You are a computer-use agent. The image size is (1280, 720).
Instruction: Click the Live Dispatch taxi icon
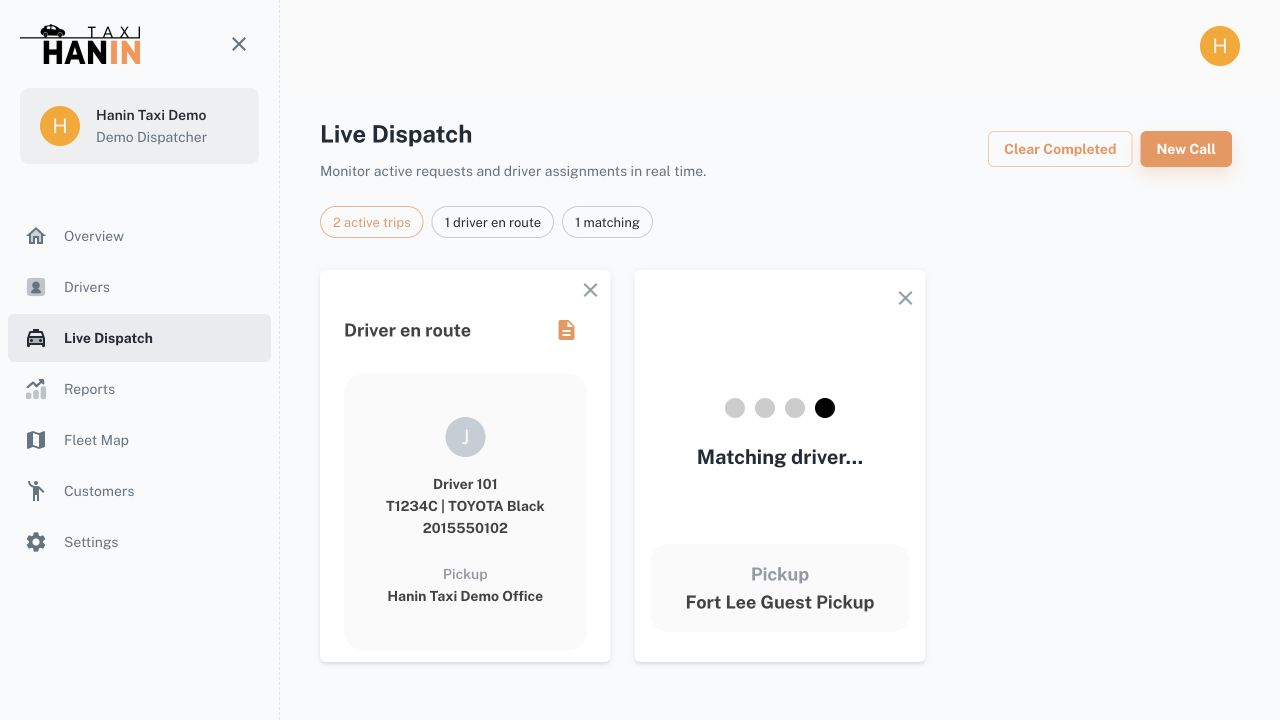[x=36, y=338]
